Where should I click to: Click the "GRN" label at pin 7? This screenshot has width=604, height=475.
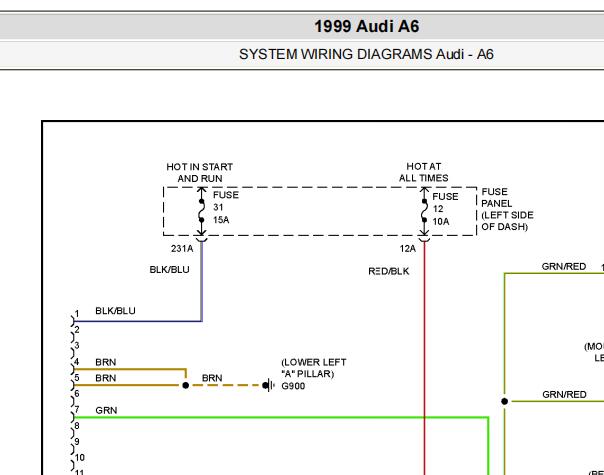(106, 411)
